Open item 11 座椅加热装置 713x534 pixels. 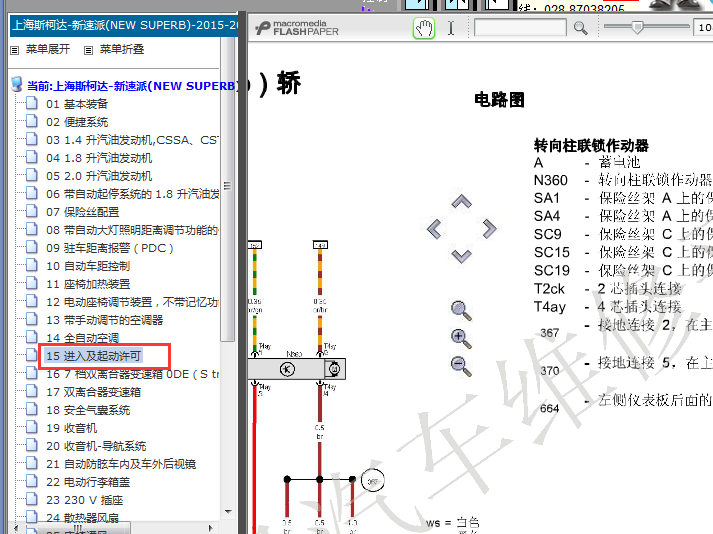click(88, 284)
